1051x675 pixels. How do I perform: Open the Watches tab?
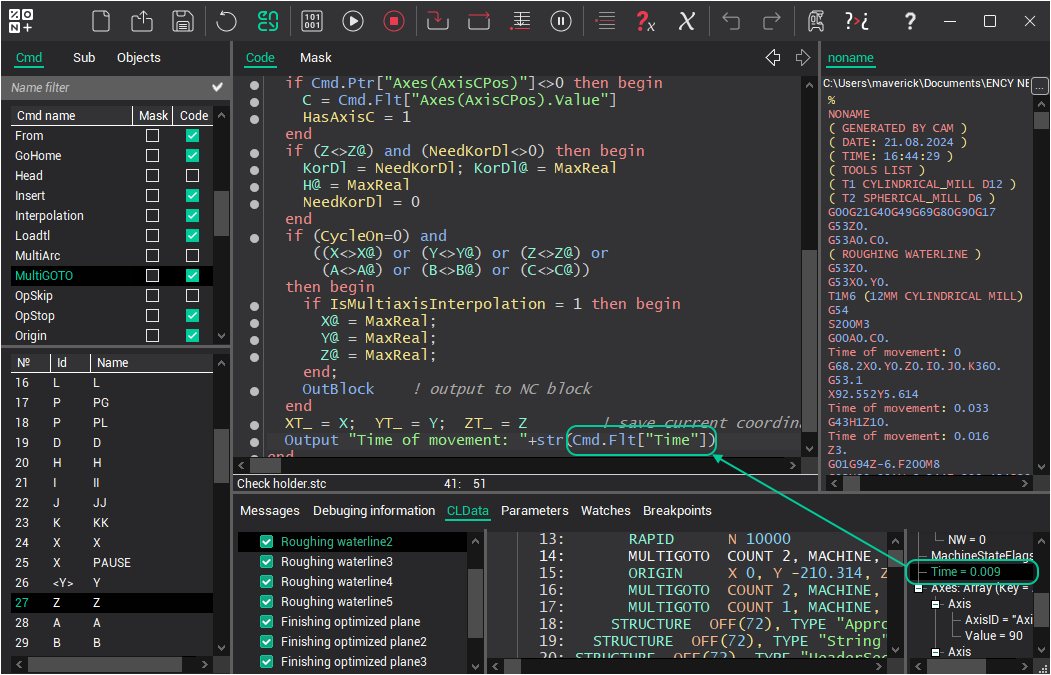(605, 511)
